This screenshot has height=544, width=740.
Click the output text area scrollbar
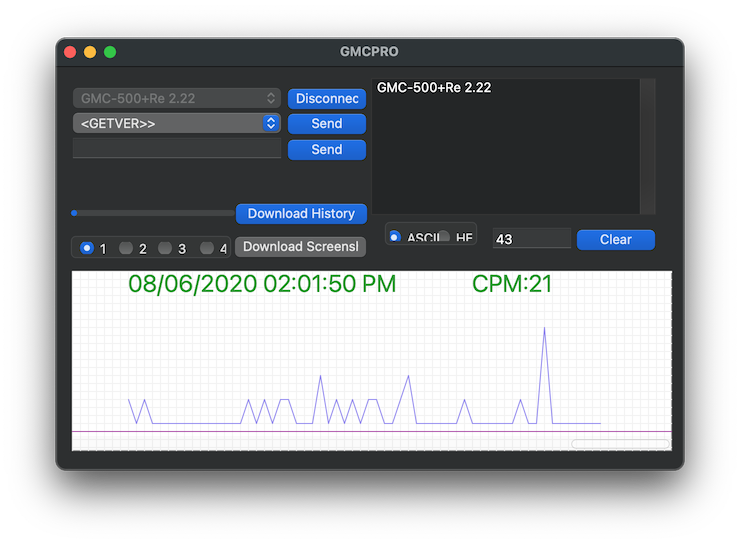(648, 146)
